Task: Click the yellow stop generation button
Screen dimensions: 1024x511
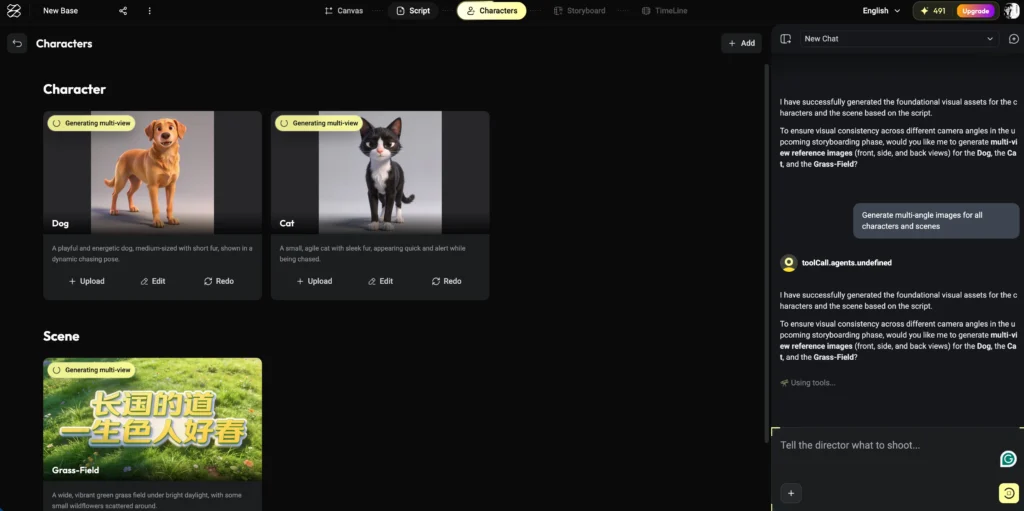Action: 1008,492
